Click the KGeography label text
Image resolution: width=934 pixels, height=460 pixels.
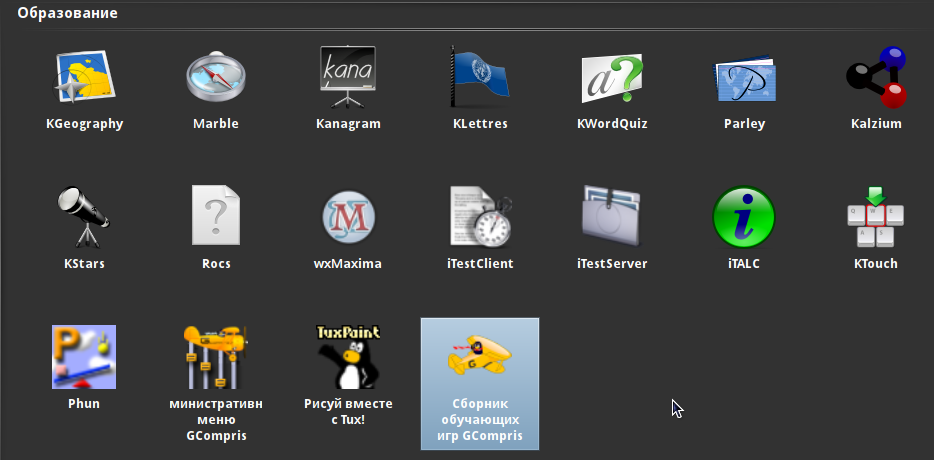(85, 125)
